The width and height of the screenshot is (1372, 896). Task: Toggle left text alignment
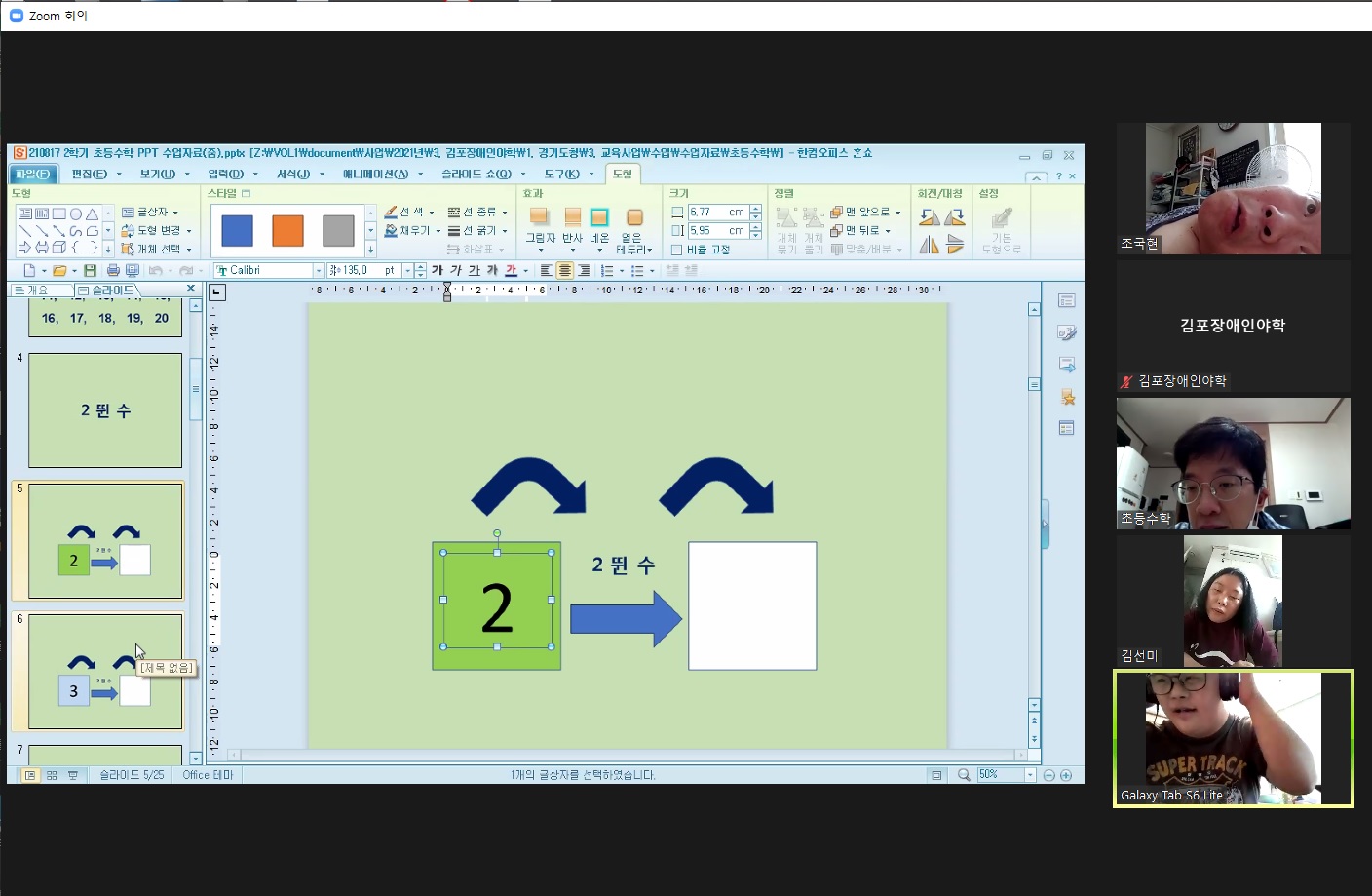point(546,270)
